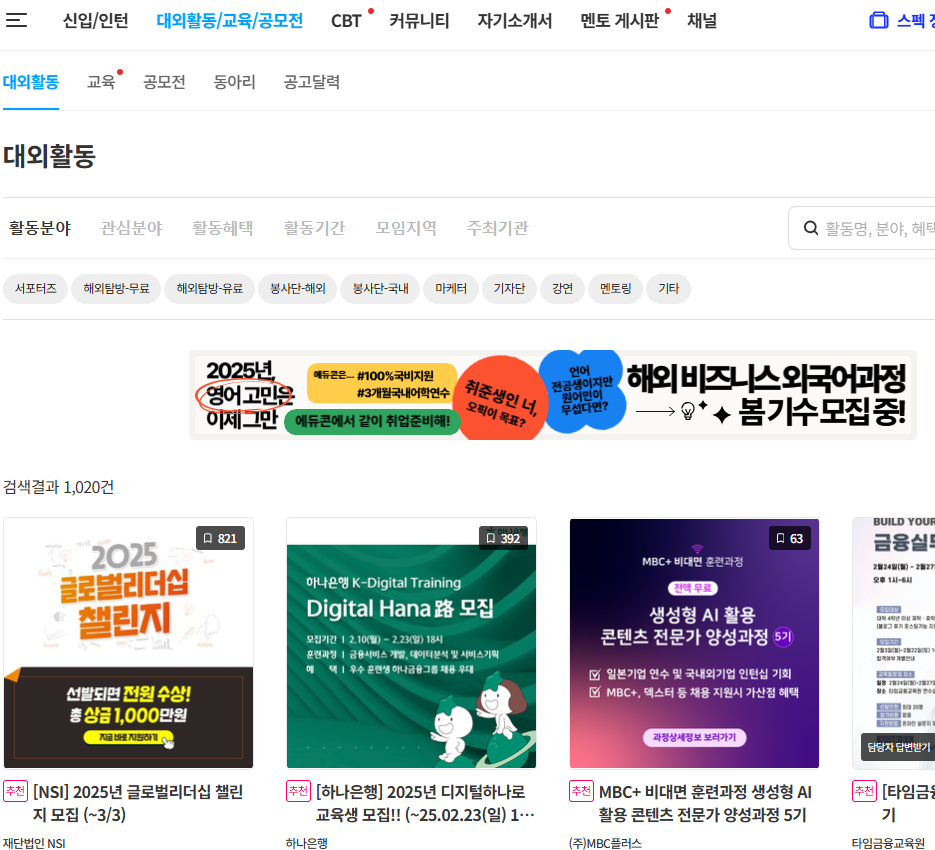
Task: Select the 활동혜택 filter tab
Action: click(222, 228)
